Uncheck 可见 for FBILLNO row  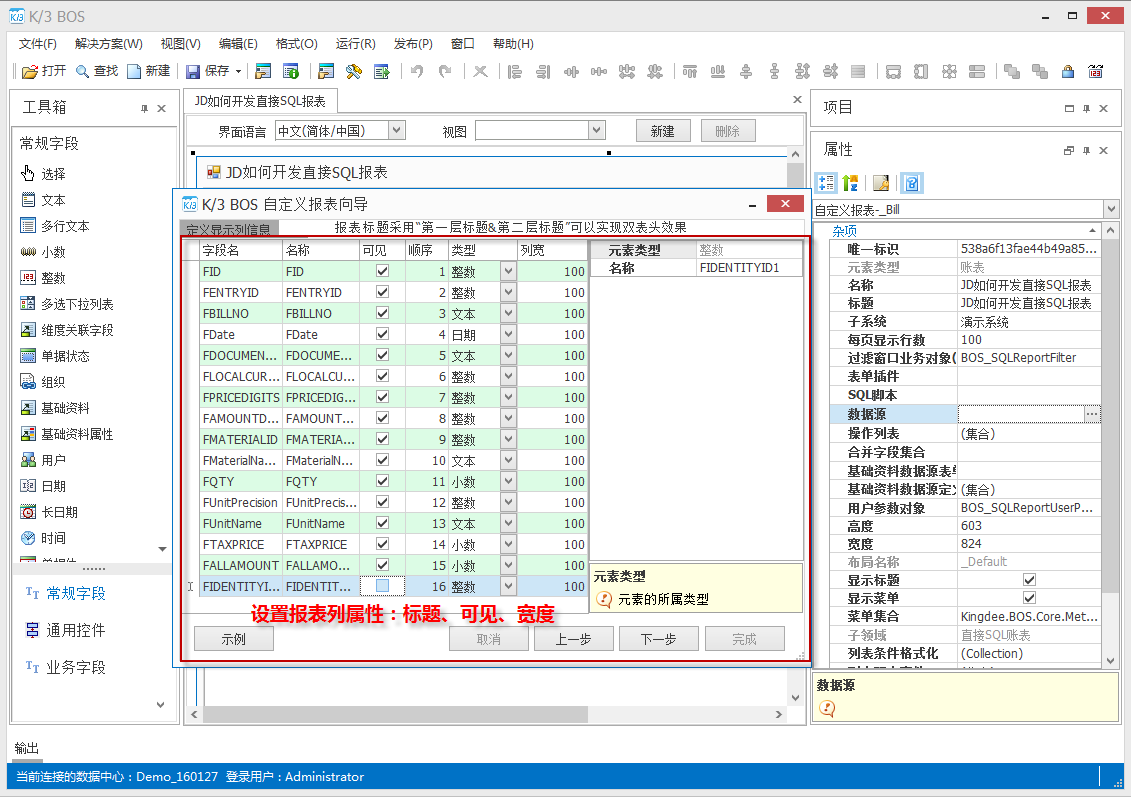[382, 312]
